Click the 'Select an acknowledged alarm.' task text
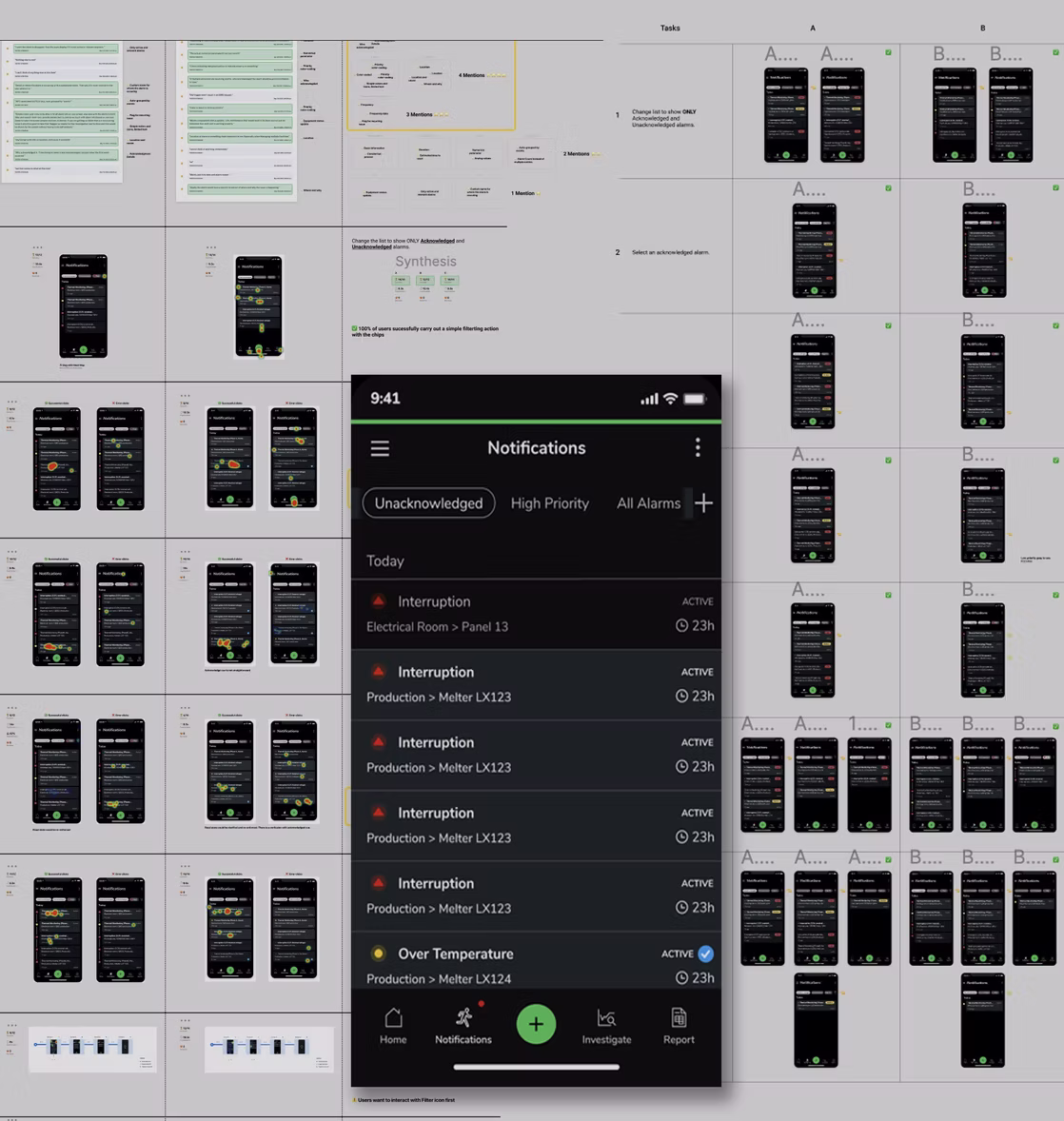Viewport: 1064px width, 1121px height. (x=671, y=252)
